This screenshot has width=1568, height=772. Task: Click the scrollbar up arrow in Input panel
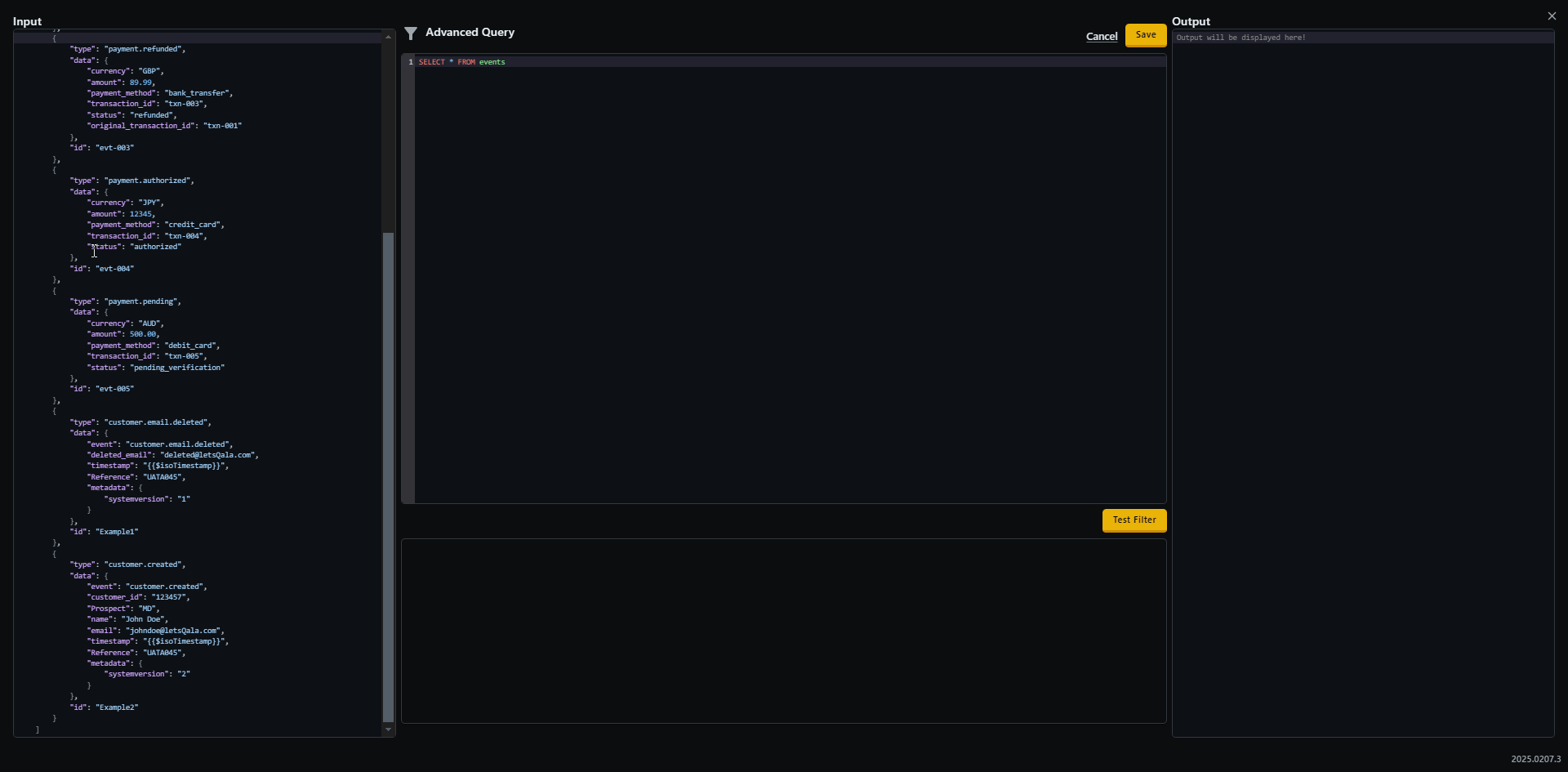(388, 37)
